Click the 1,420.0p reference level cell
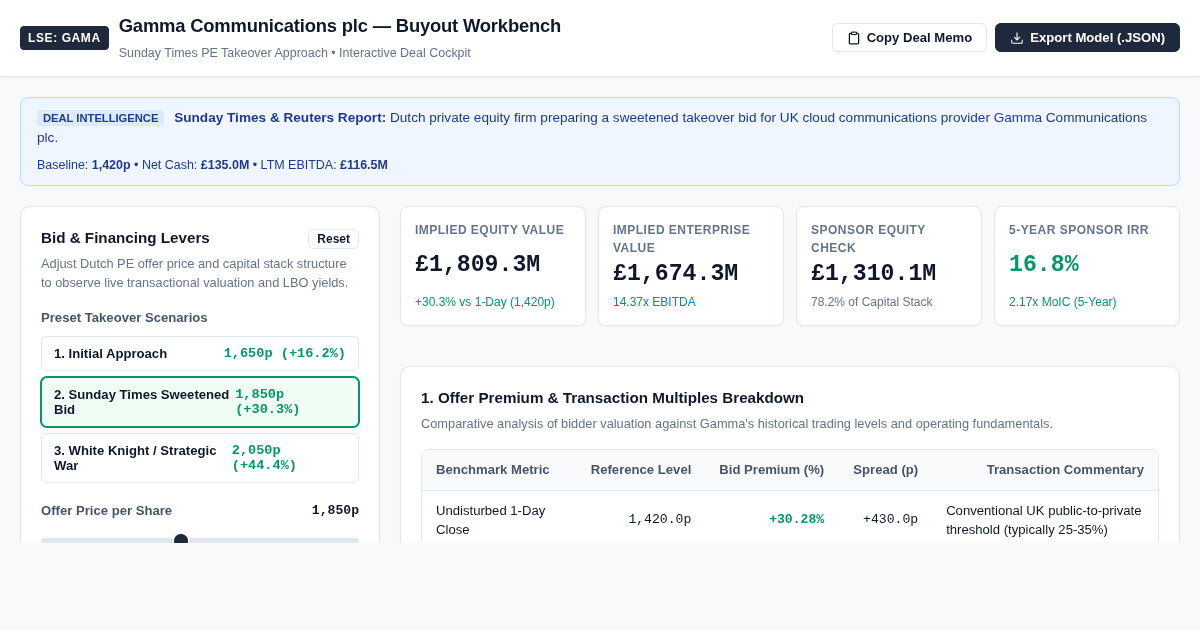1200x630 pixels. 659,520
